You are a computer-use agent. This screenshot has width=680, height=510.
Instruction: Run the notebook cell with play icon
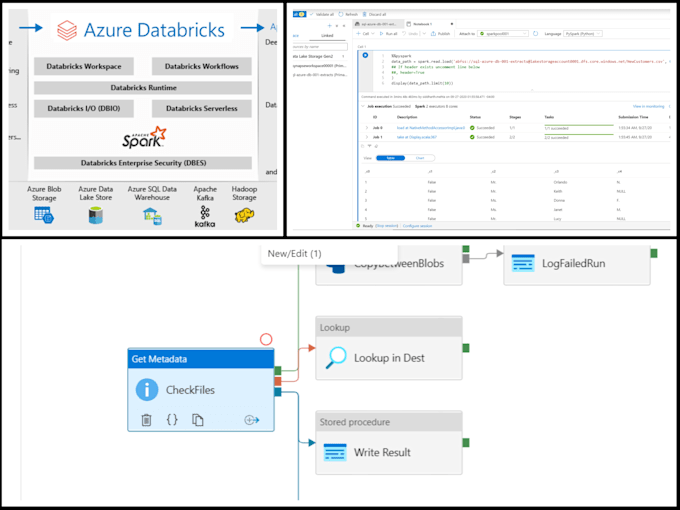coord(365,55)
